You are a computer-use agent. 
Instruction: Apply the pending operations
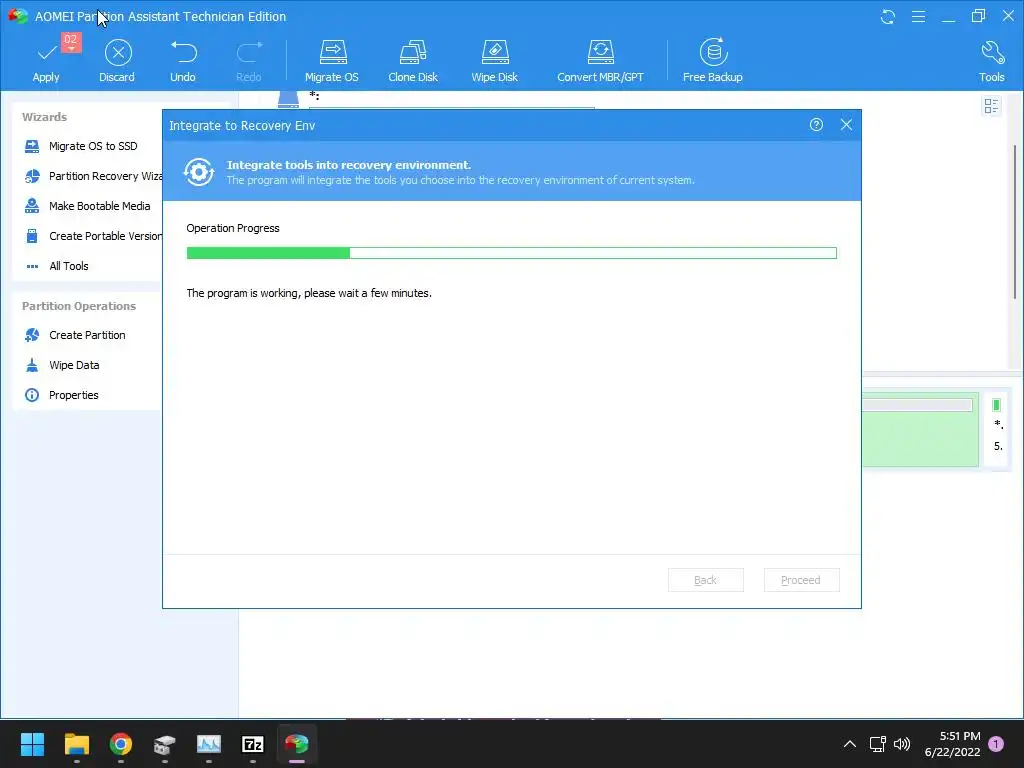46,61
